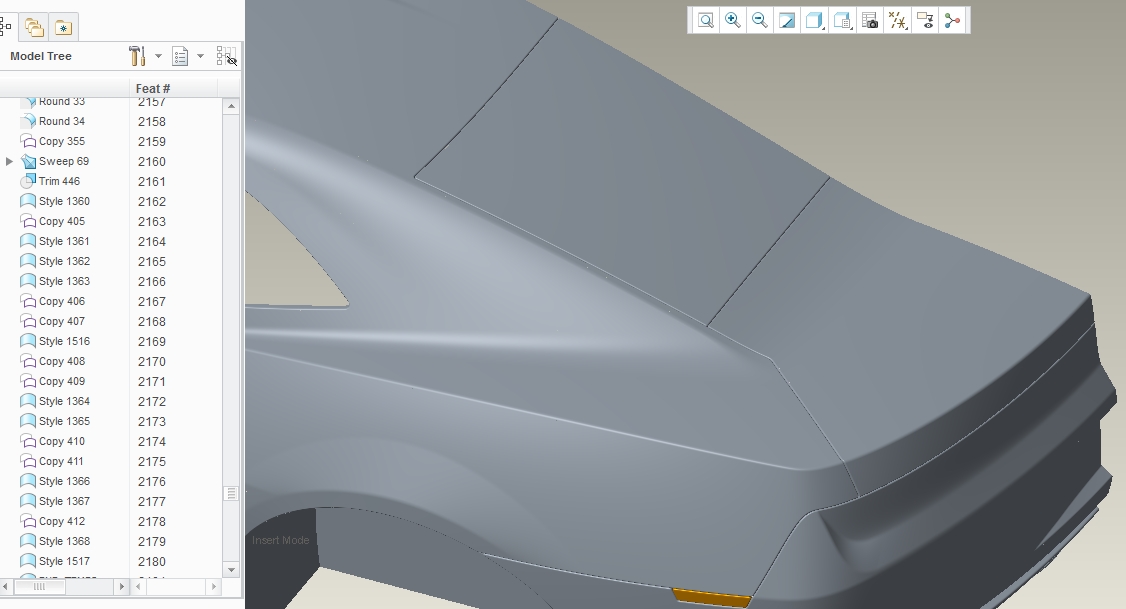Click the orange turn signal lamp on model

711,598
